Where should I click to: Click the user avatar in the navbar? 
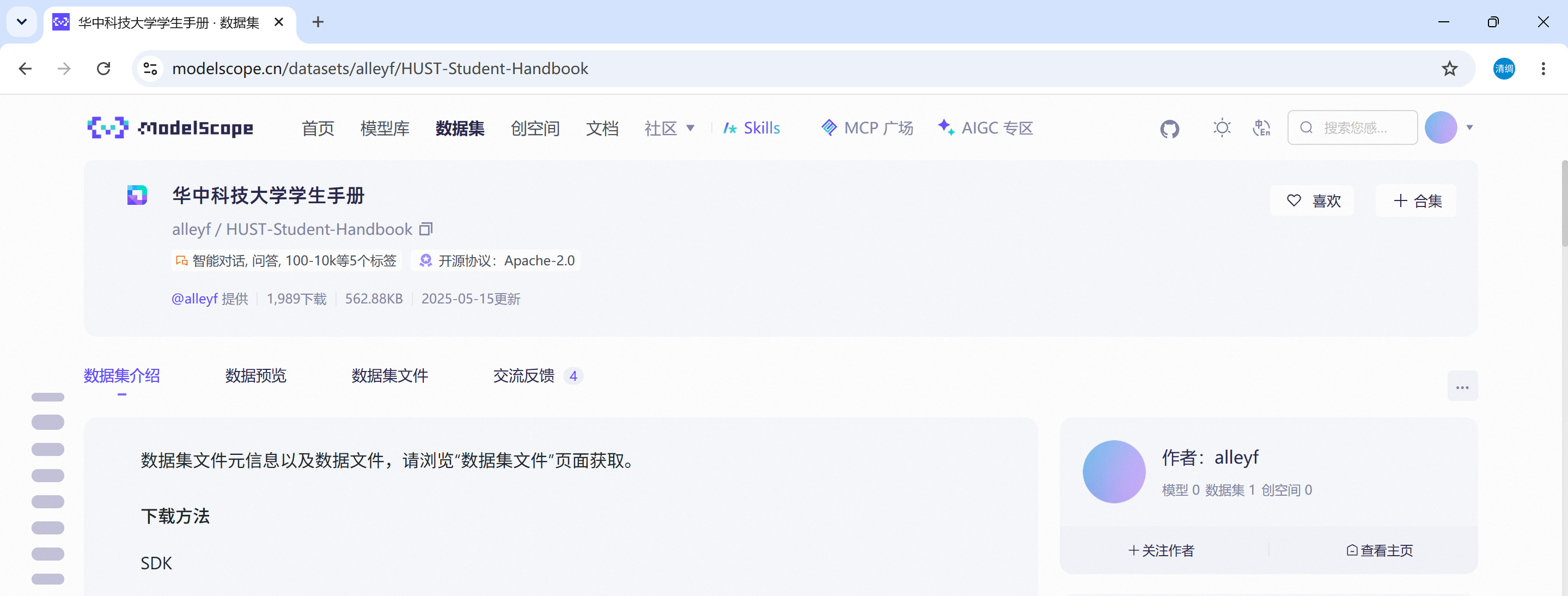click(1441, 128)
